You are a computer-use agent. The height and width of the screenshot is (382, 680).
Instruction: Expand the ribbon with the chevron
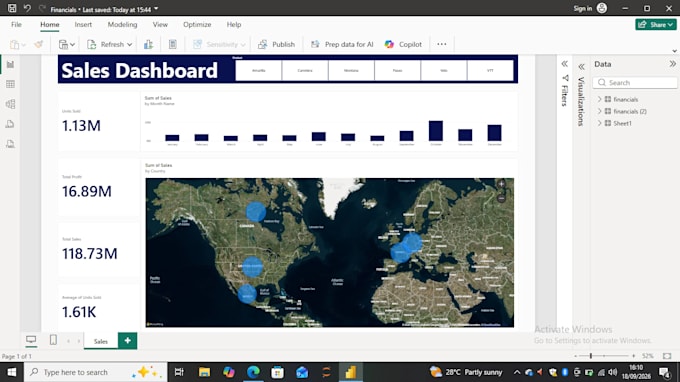click(x=674, y=51)
